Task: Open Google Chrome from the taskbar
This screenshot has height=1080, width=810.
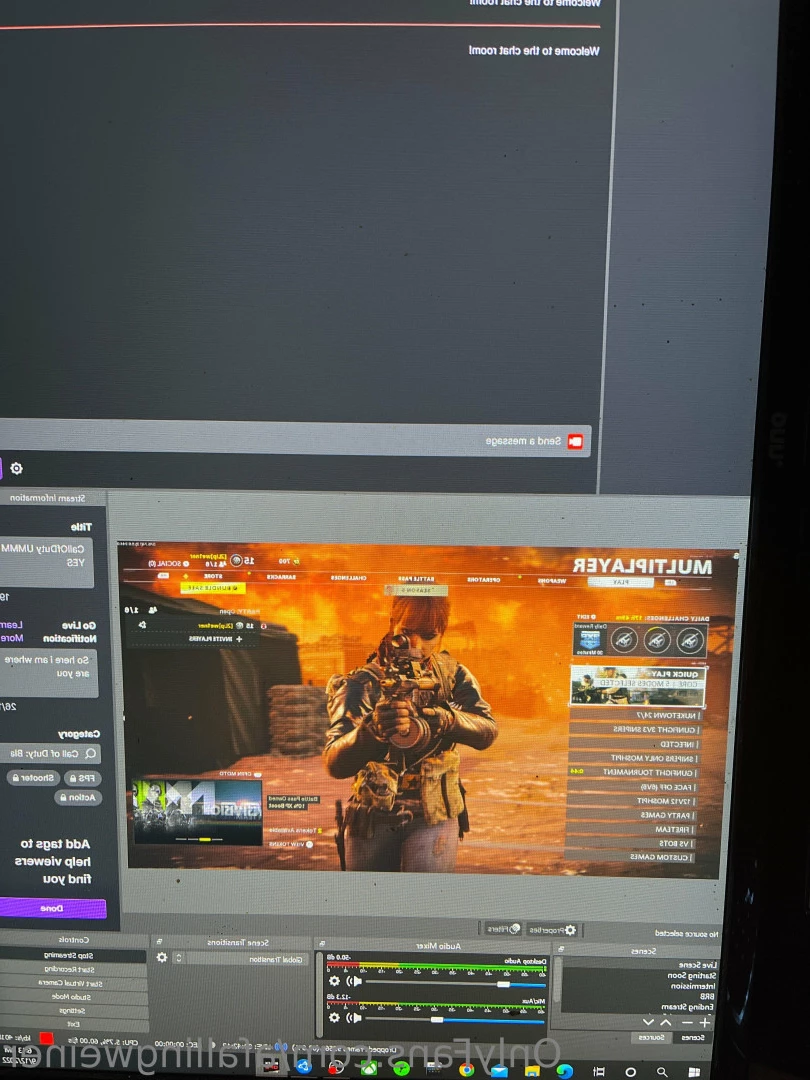Action: tap(466, 1070)
